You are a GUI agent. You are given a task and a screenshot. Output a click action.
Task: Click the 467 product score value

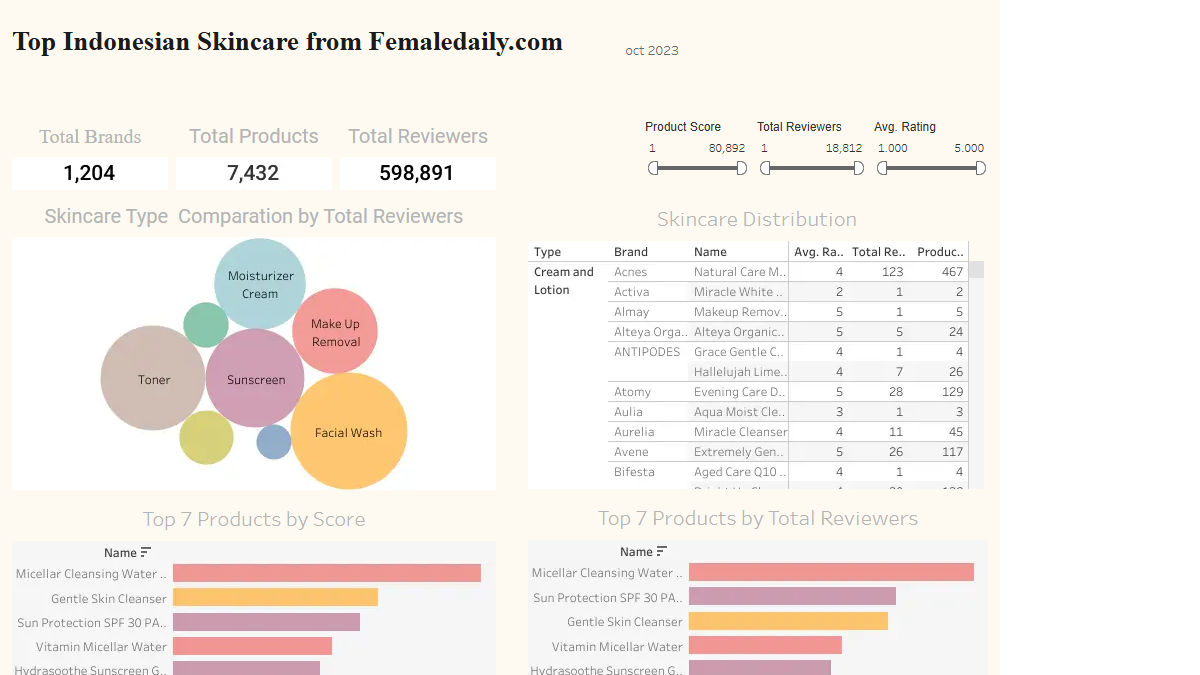click(x=952, y=272)
